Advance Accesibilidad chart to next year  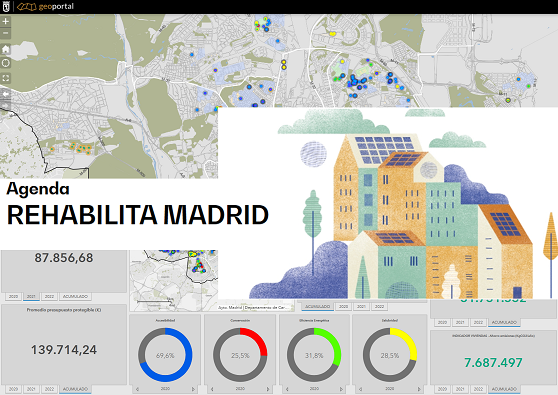pyautogui.click(x=194, y=389)
